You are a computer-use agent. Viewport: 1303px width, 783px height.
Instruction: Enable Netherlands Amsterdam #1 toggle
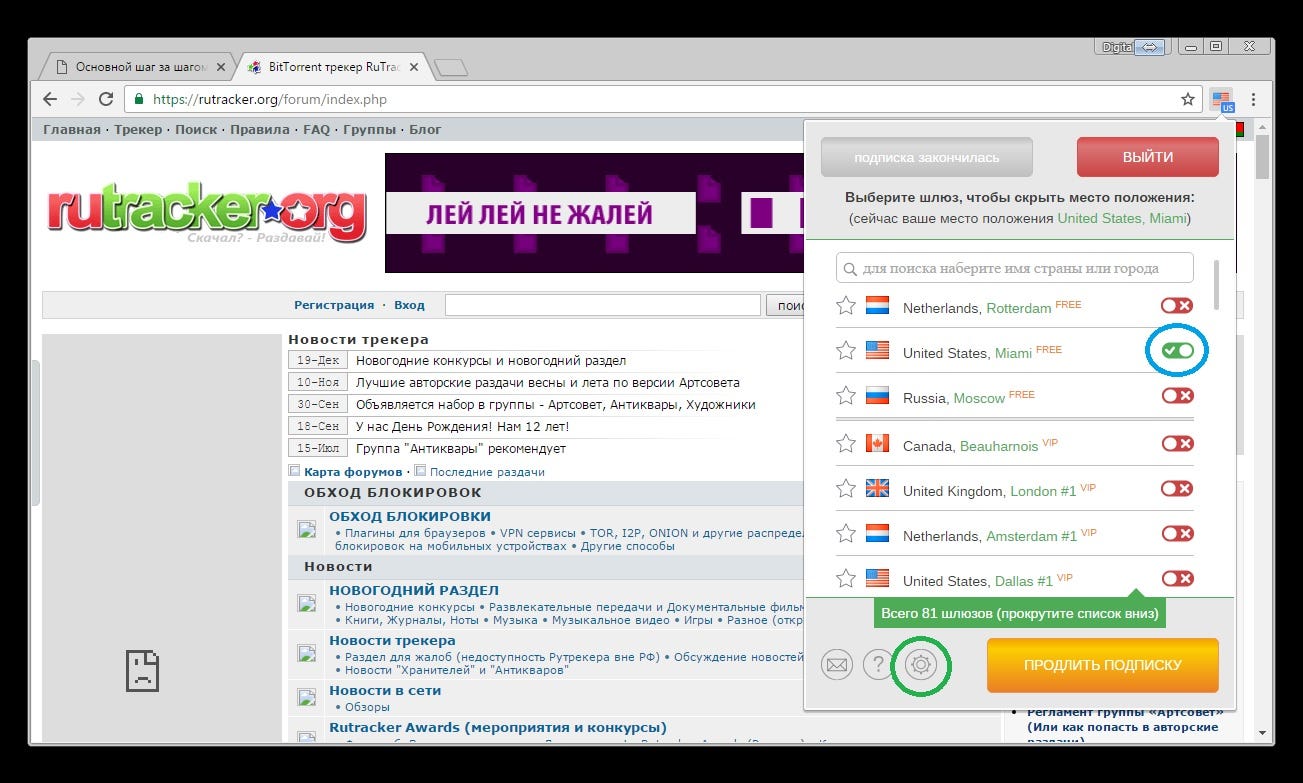coord(1177,534)
